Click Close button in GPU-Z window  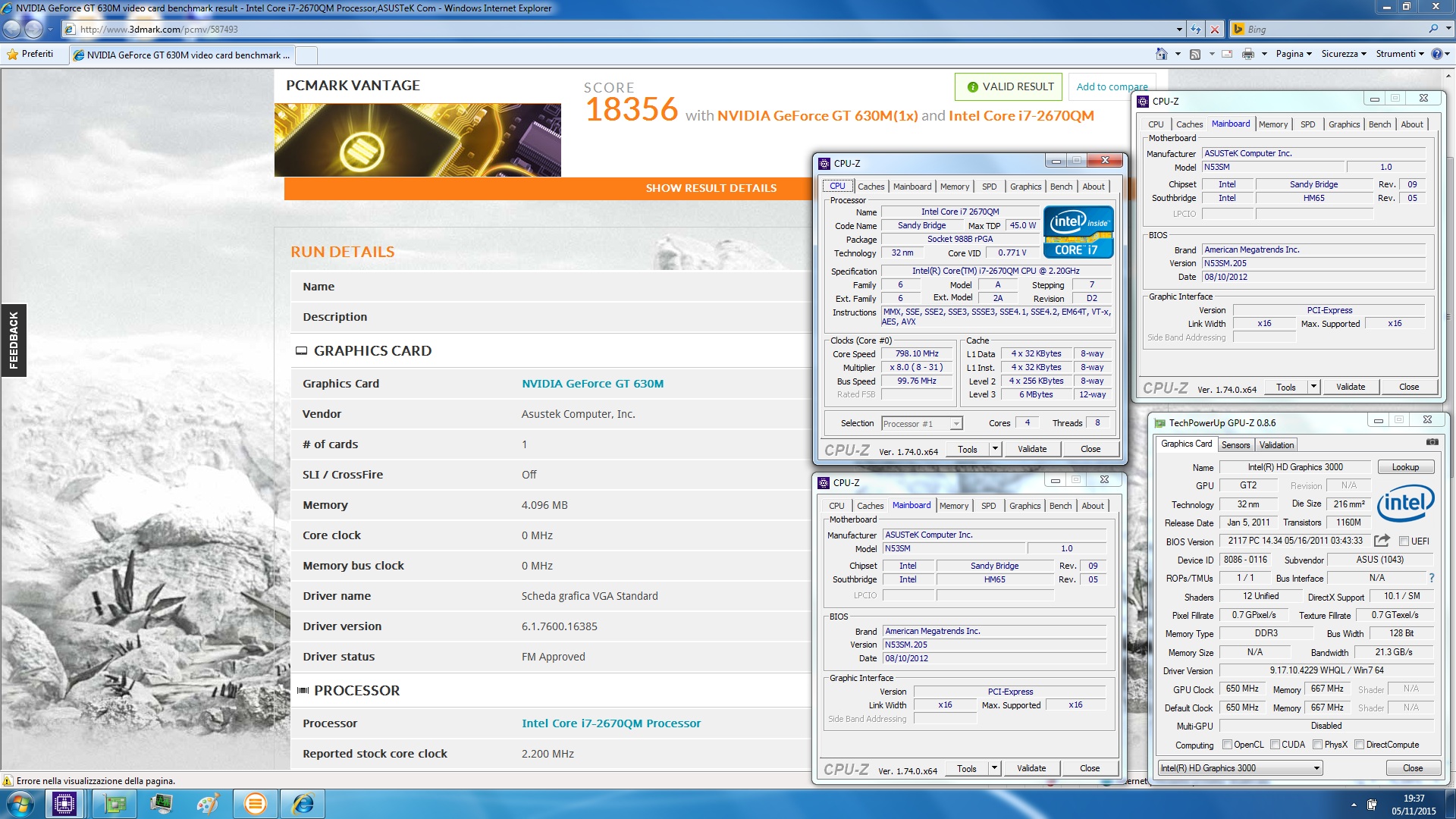pos(1412,768)
